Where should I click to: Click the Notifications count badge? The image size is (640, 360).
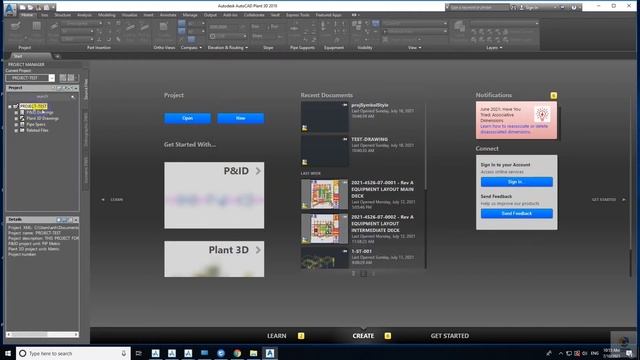point(553,96)
